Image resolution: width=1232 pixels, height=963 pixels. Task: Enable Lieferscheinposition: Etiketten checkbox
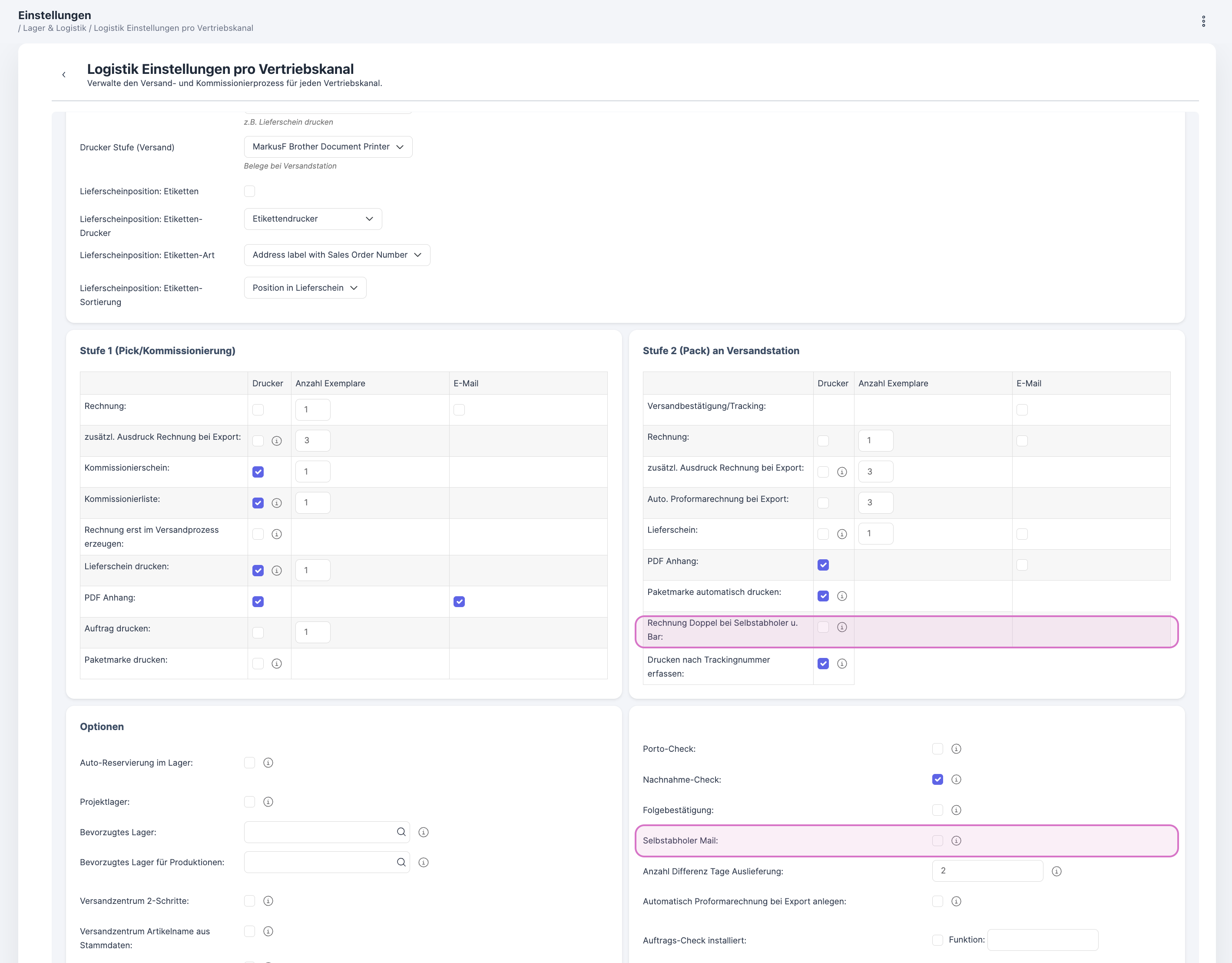tap(249, 191)
